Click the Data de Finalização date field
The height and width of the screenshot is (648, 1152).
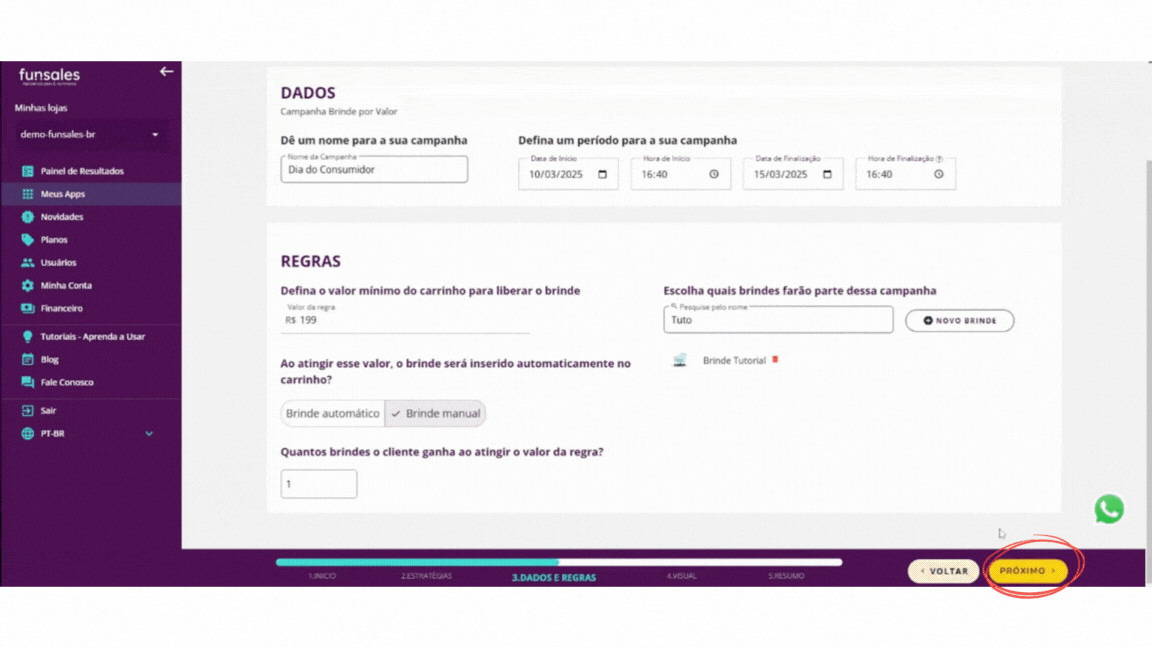pos(793,174)
